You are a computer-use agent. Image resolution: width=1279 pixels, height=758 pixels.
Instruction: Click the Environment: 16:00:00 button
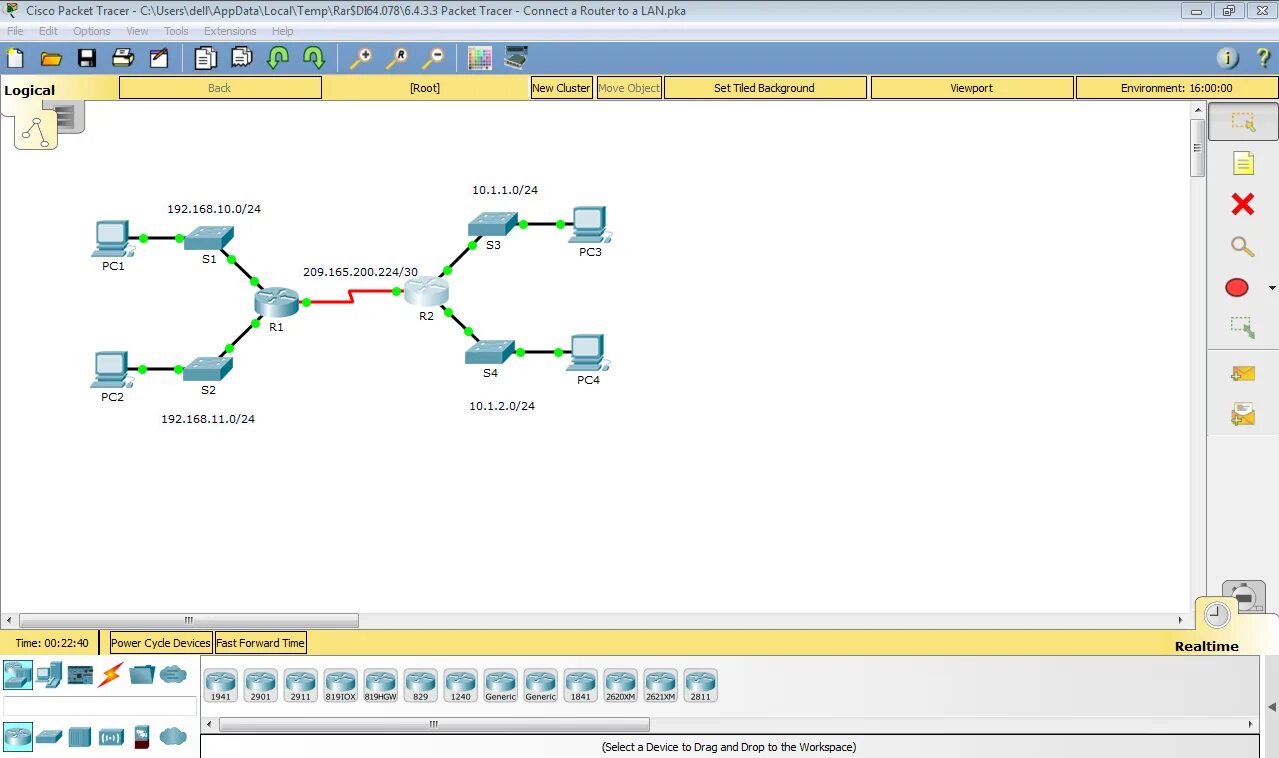point(1176,88)
